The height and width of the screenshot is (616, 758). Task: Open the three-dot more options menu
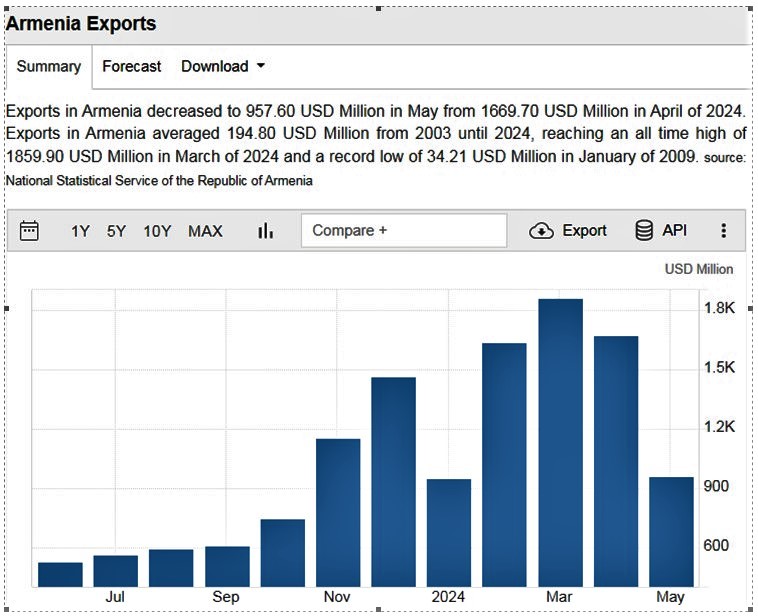pos(724,231)
